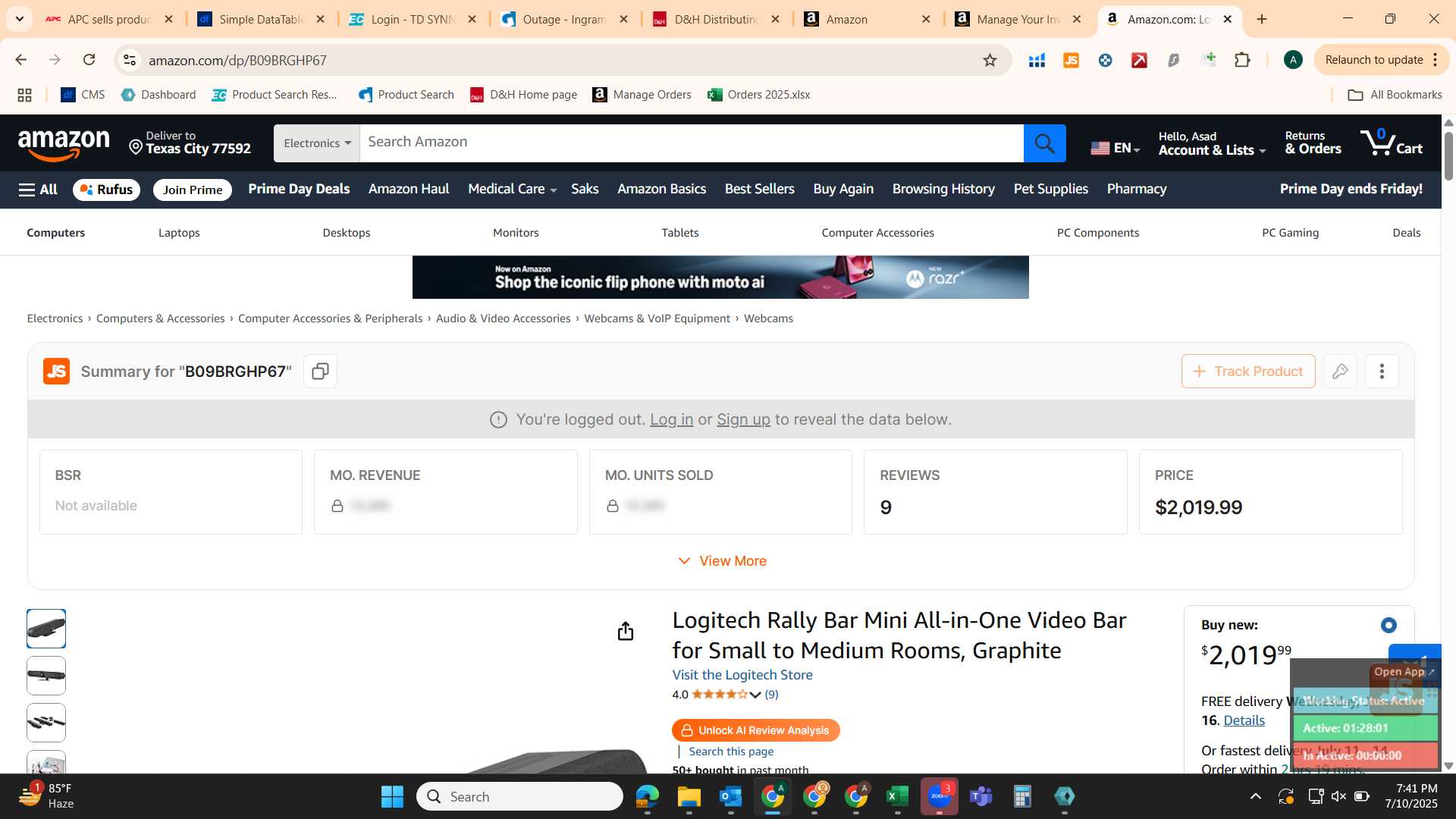
Task: Switch to the D&H Distributing tab
Action: coord(716,19)
